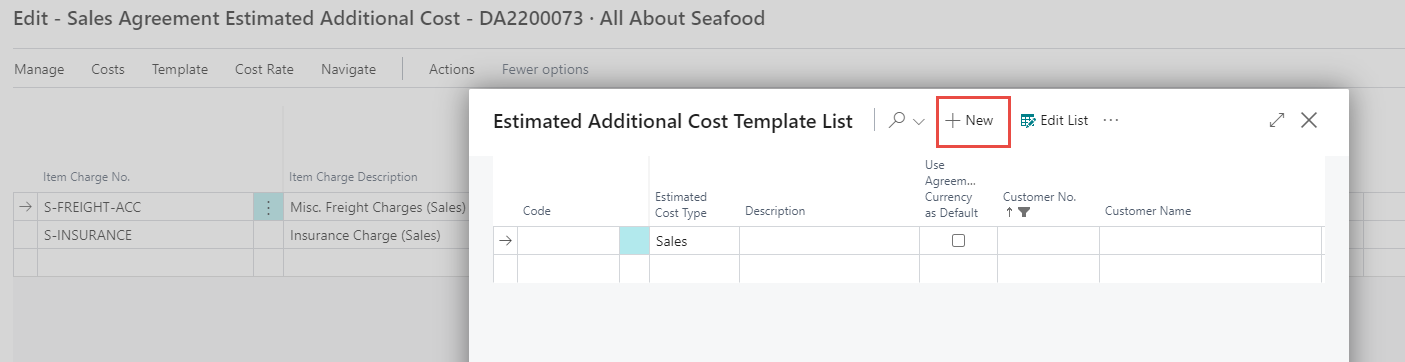Open the S-FREIGHT-ACC row three-dot menu
This screenshot has width=1405, height=362.
click(268, 207)
